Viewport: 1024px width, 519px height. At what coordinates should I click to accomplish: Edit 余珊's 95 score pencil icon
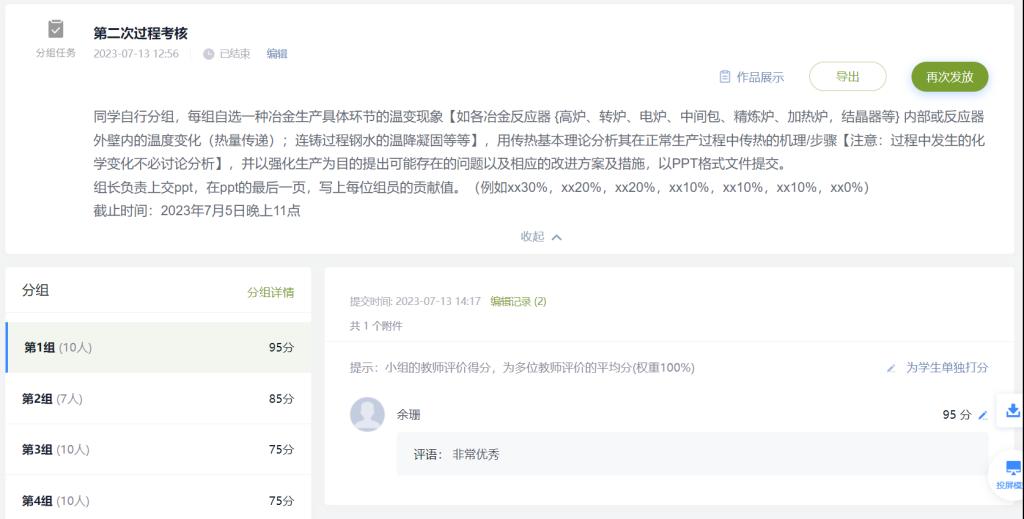[x=982, y=415]
